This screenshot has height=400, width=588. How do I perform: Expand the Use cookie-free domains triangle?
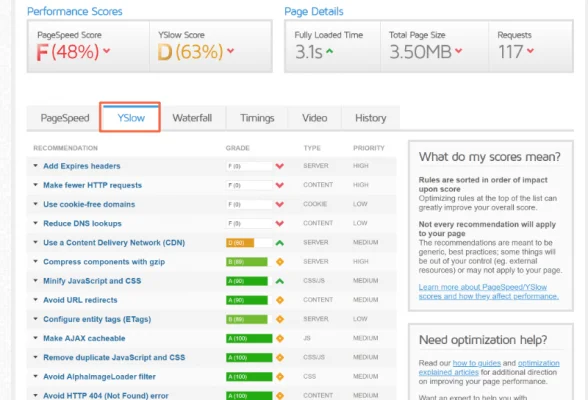pos(35,204)
